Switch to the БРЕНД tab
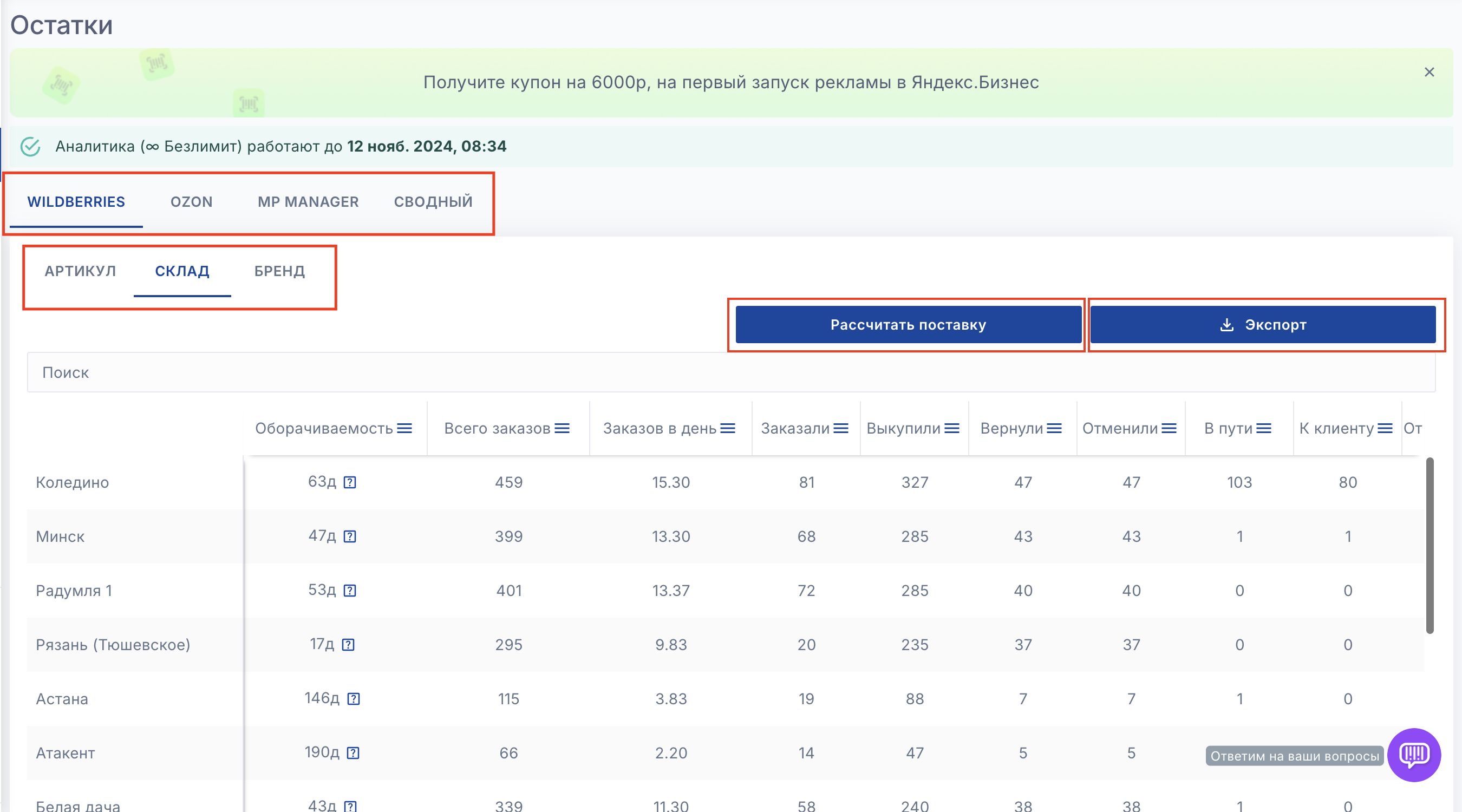The width and height of the screenshot is (1462, 812). coord(279,271)
